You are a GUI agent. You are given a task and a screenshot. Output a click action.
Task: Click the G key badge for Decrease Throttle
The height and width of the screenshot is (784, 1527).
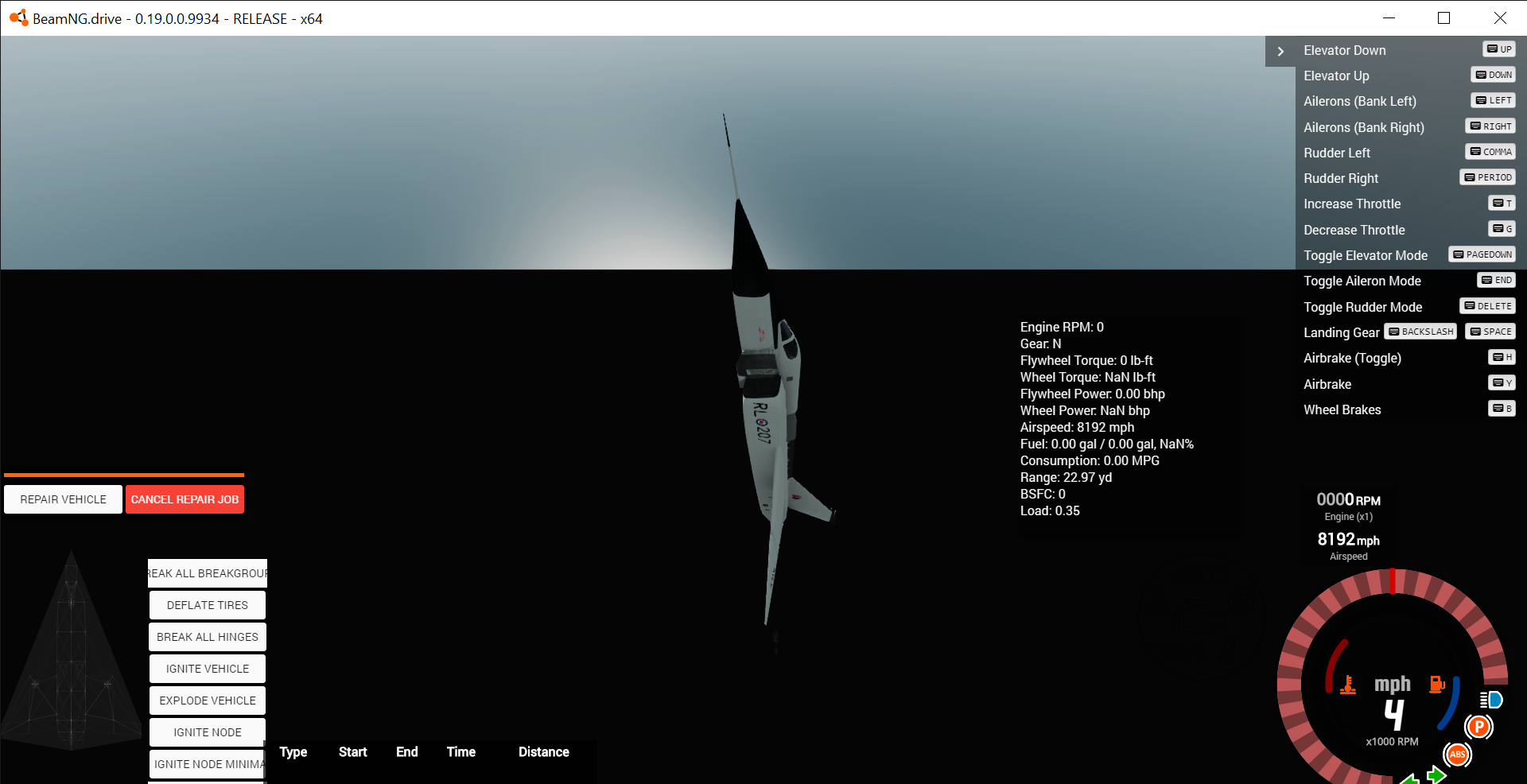pyautogui.click(x=1502, y=229)
